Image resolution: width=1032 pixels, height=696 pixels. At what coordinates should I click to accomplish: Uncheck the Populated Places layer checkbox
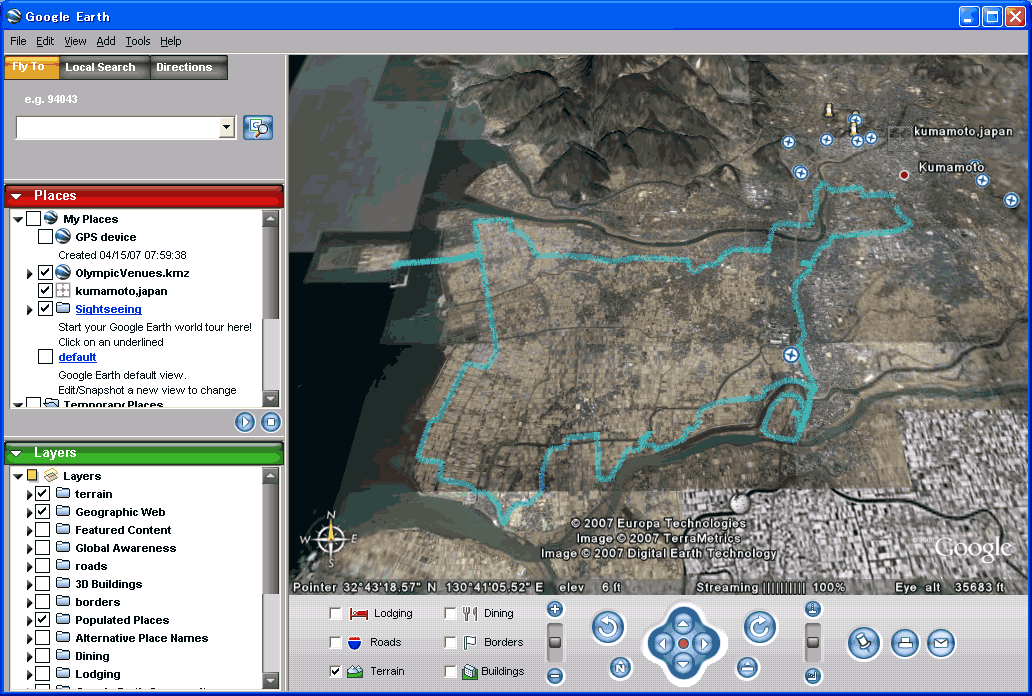point(42,620)
